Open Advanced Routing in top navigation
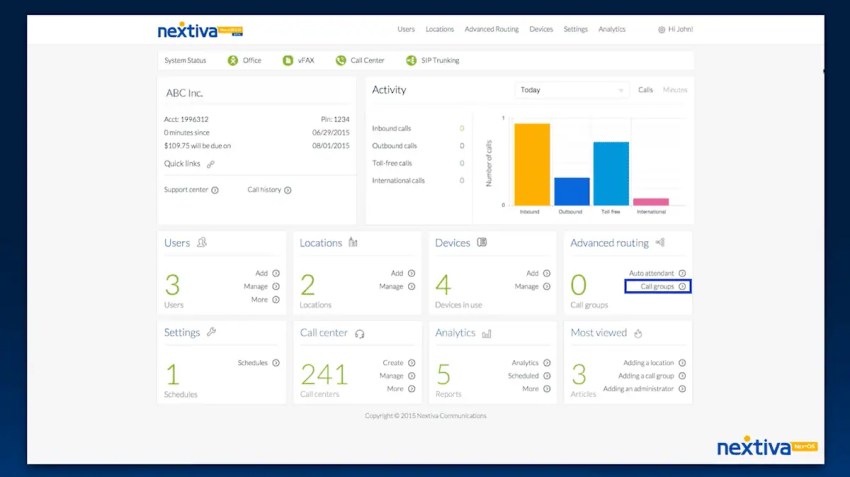This screenshot has width=850, height=477. [492, 29]
